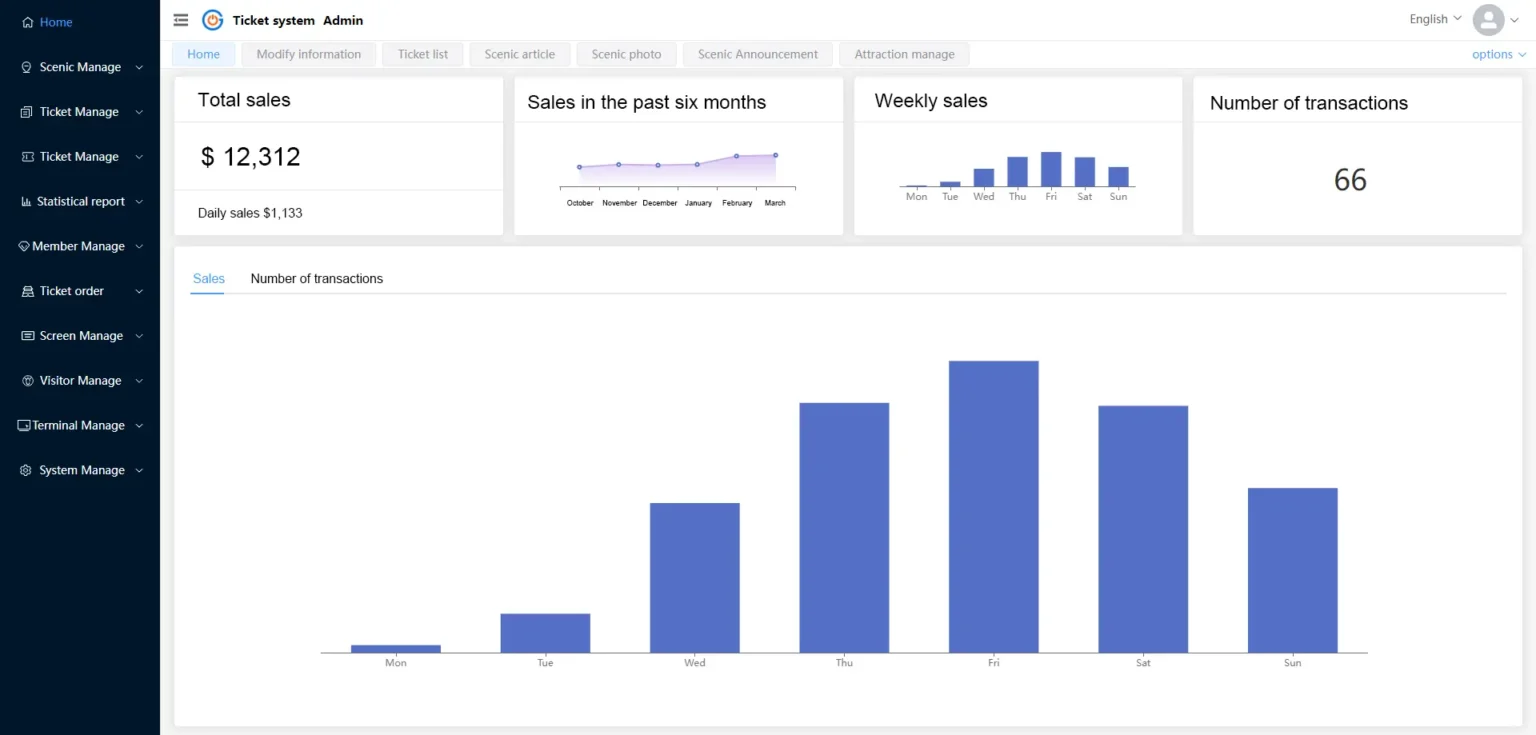Open the Ticket Manage section icon
Viewport: 1536px width, 735px height.
click(x=24, y=111)
